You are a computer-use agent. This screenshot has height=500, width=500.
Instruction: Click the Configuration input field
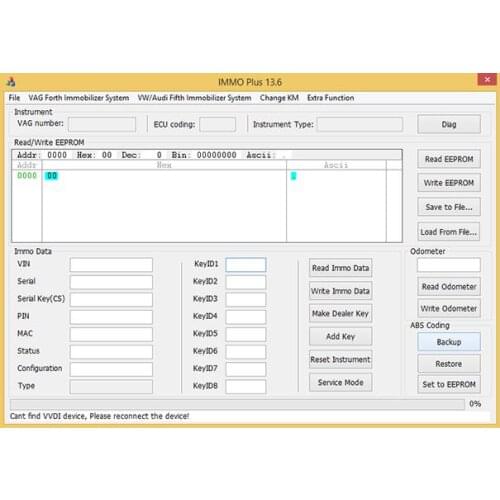[x=111, y=369]
